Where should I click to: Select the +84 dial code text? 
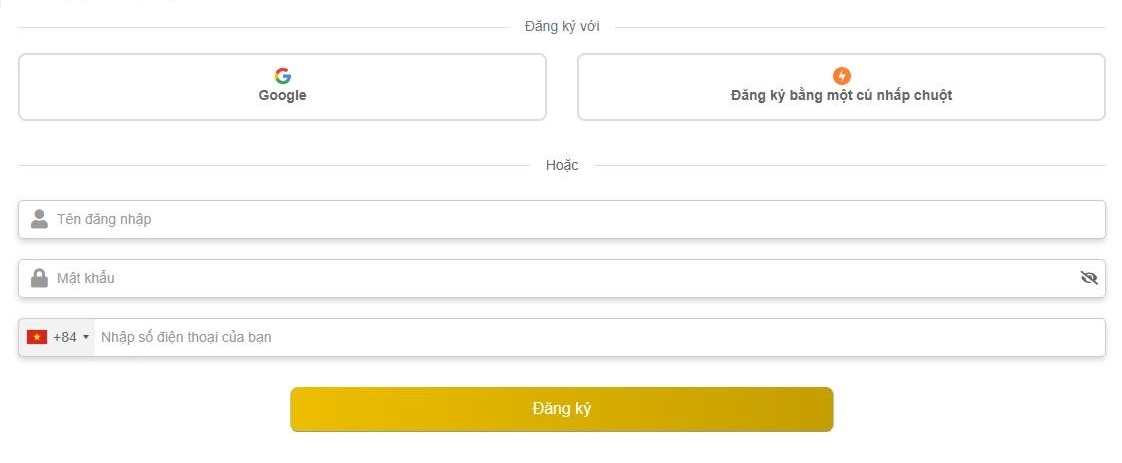65,337
